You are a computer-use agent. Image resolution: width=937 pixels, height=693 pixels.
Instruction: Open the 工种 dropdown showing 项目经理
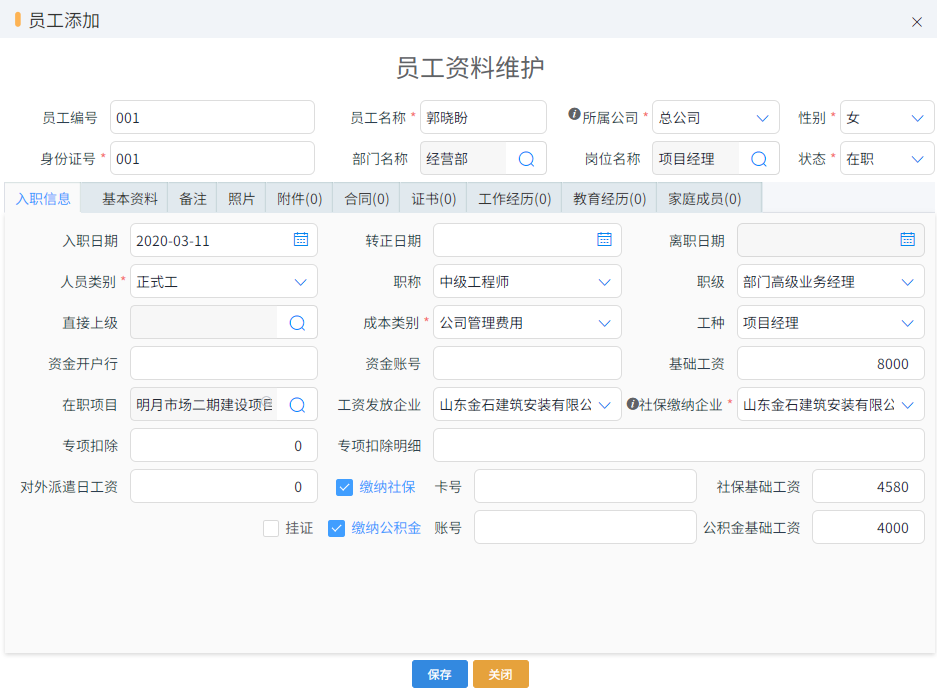click(831, 323)
